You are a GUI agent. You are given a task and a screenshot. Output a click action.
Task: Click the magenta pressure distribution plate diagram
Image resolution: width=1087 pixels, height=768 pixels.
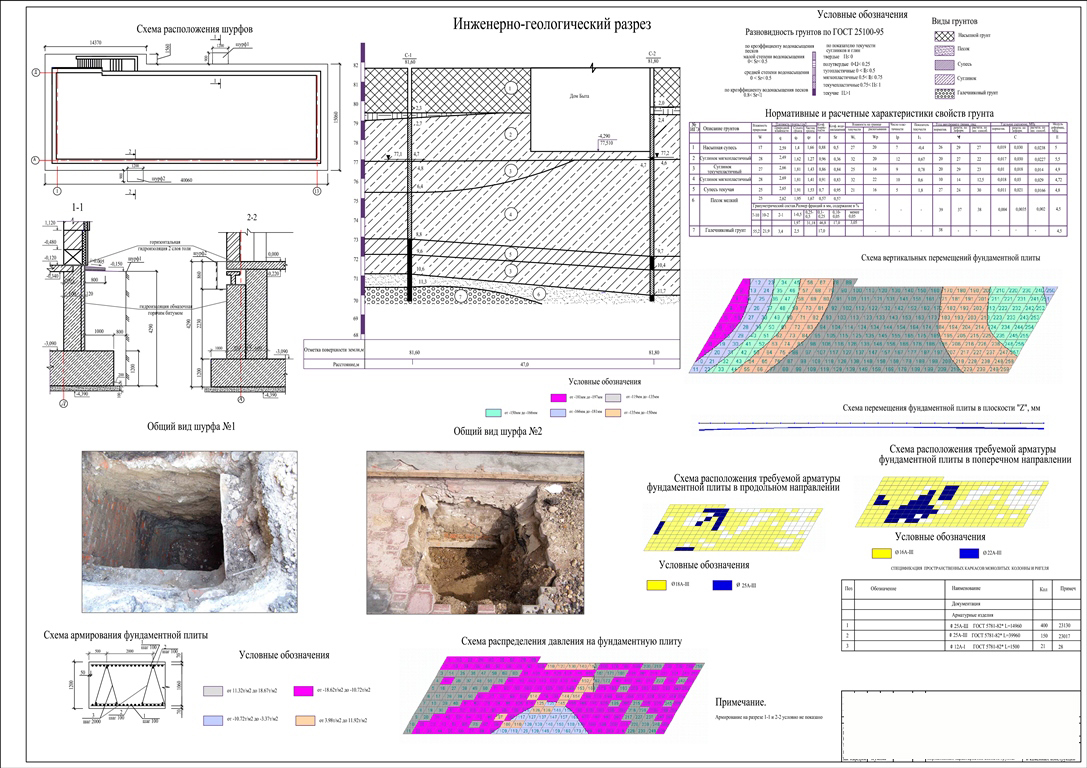555,697
